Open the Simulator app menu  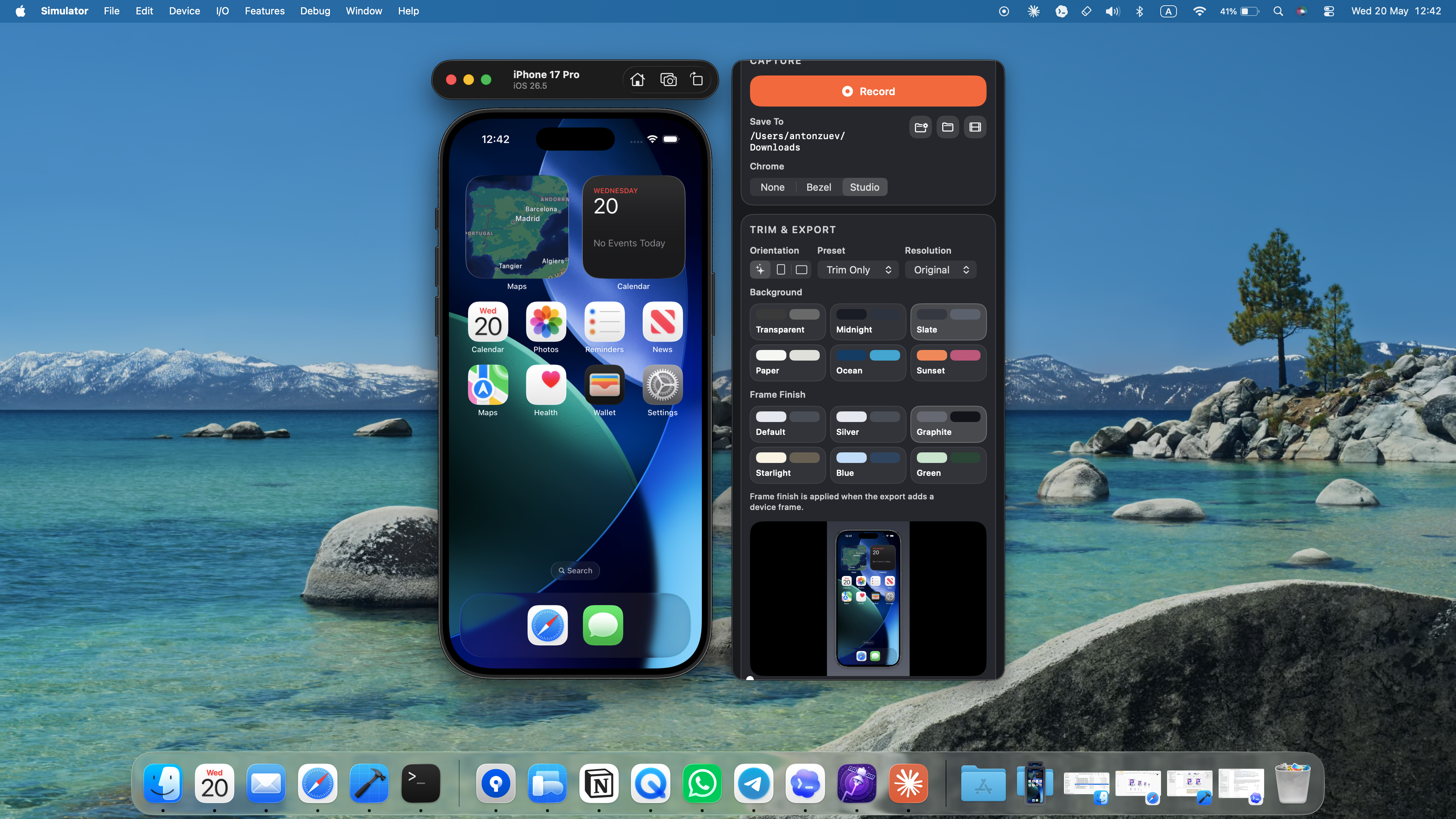coord(64,11)
